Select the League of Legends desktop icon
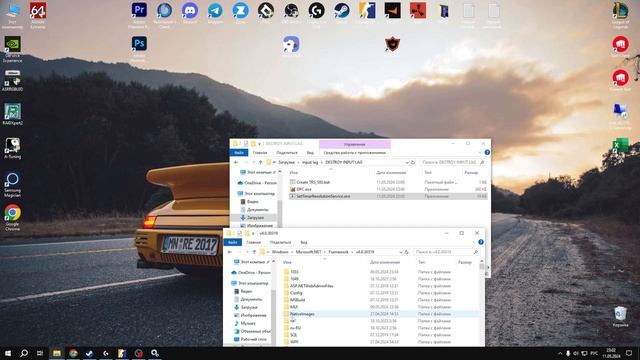 [620, 15]
